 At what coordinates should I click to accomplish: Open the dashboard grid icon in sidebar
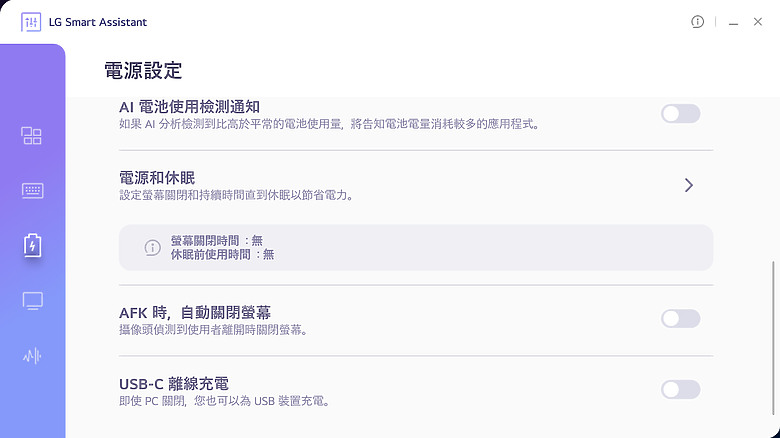[x=32, y=135]
